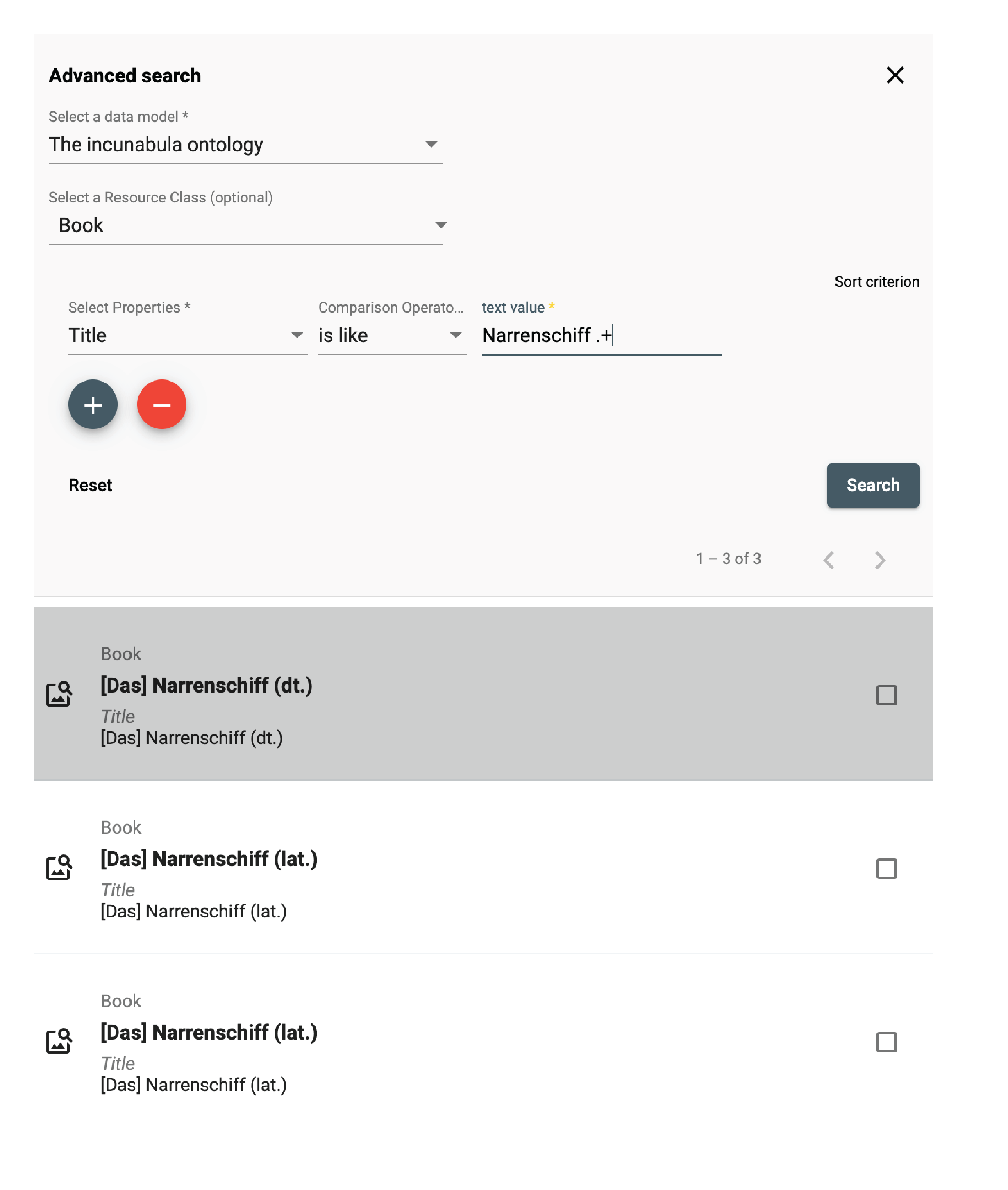Screen dimensions: 1008x1190
Task: Toggle checkbox for third [Das] Narrenschiff (lat.)
Action: [887, 1042]
